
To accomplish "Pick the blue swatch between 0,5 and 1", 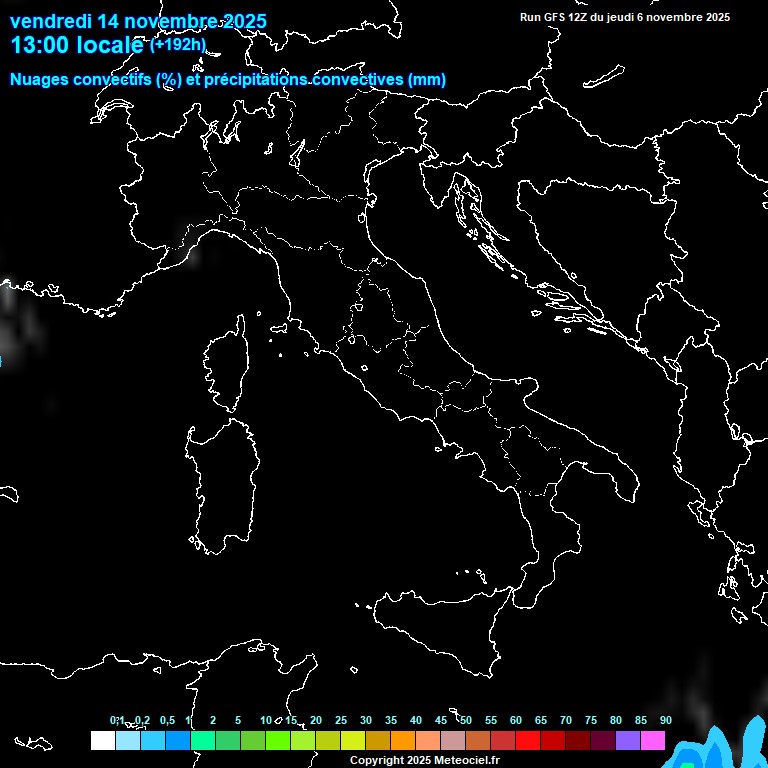I will [178, 740].
